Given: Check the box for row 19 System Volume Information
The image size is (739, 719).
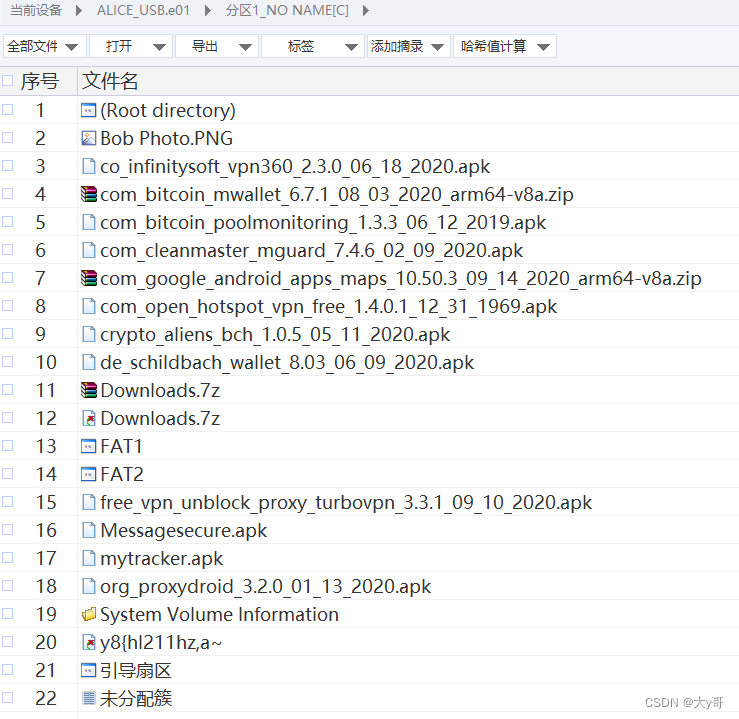Looking at the screenshot, I should [8, 613].
